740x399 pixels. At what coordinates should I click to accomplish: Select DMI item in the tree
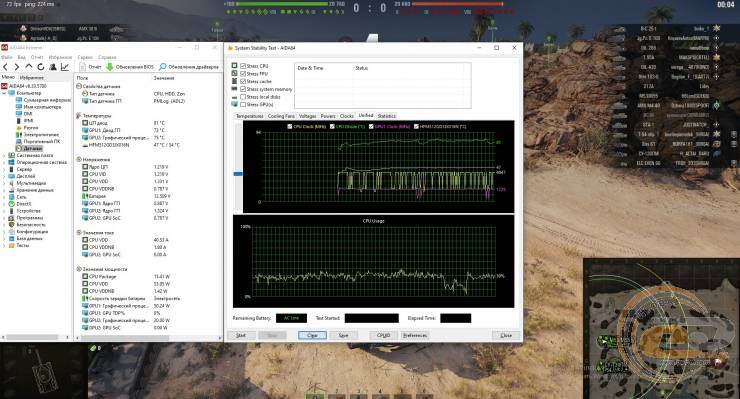click(25, 114)
